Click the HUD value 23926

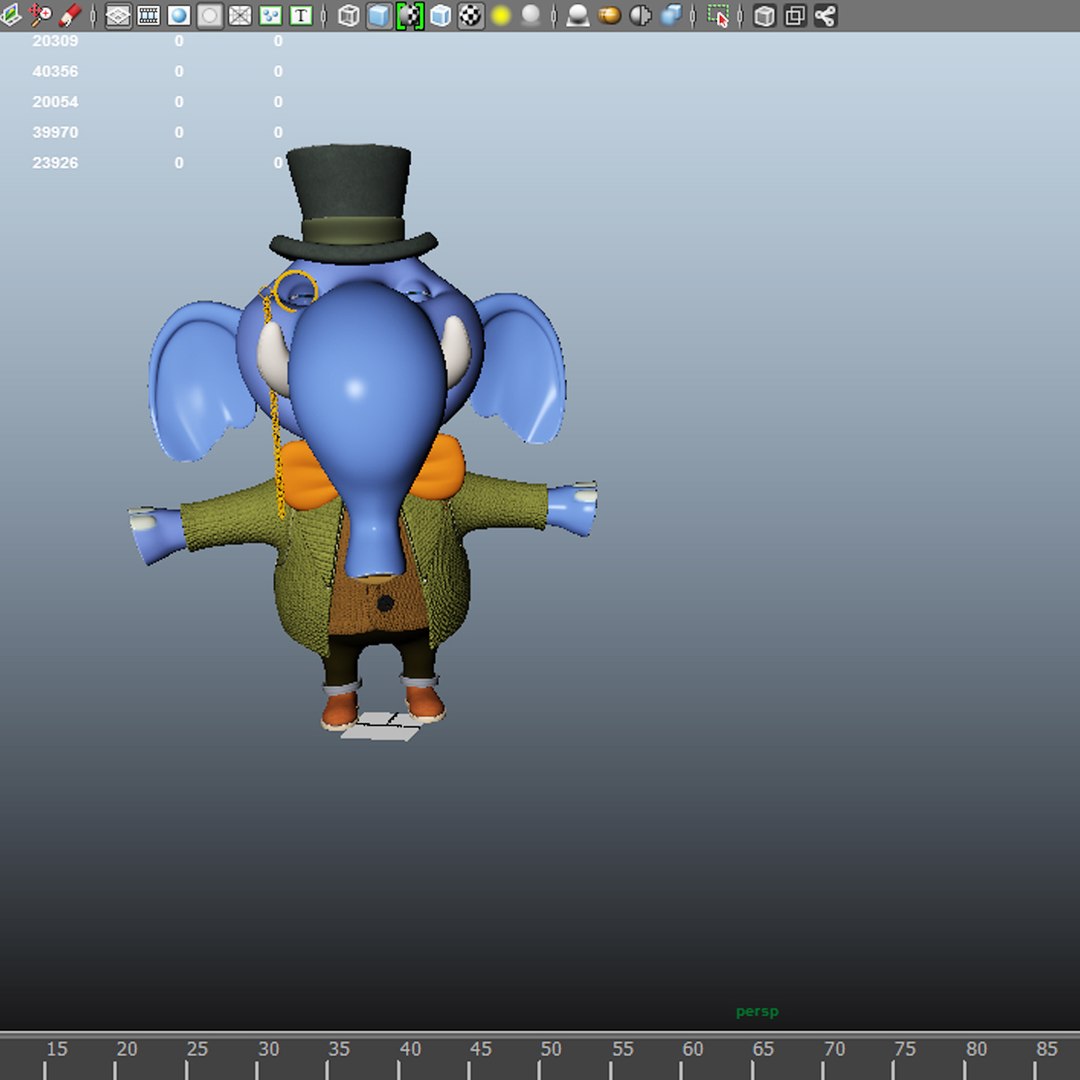point(55,163)
